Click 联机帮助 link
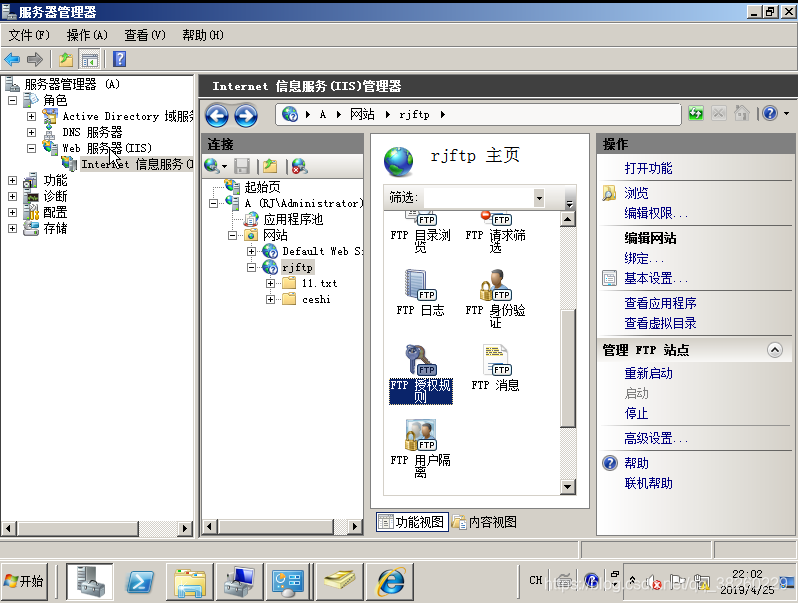This screenshot has height=603, width=798. point(648,483)
